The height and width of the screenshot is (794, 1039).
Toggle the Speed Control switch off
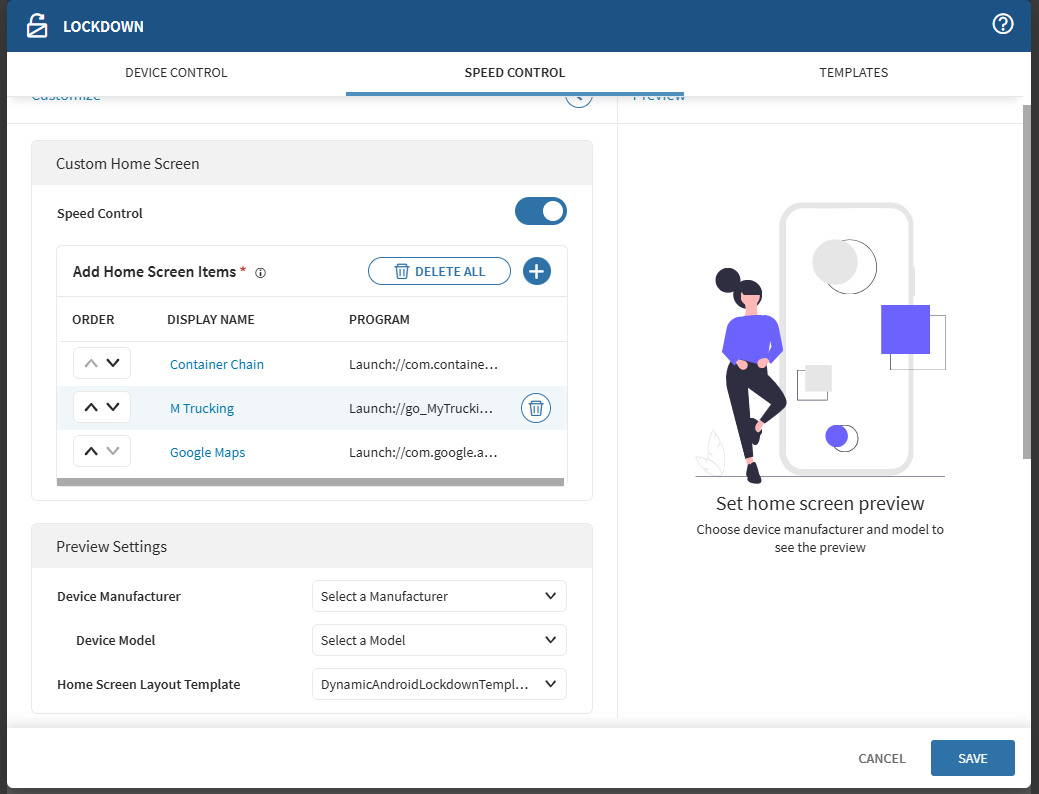coord(540,212)
